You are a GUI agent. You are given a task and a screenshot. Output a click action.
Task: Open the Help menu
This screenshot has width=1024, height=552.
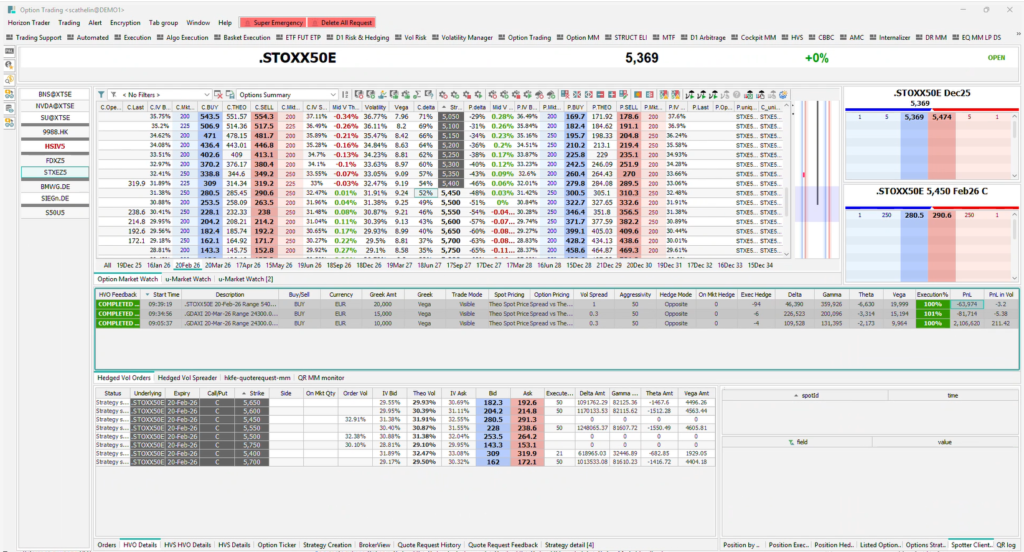point(225,23)
